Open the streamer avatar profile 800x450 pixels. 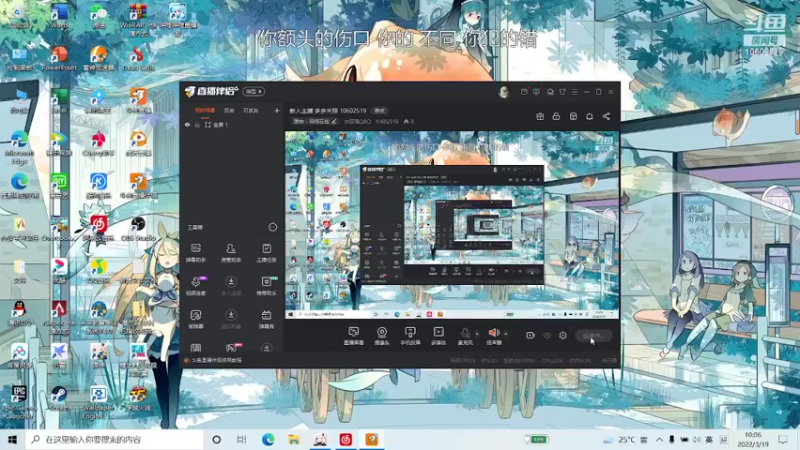(x=504, y=92)
